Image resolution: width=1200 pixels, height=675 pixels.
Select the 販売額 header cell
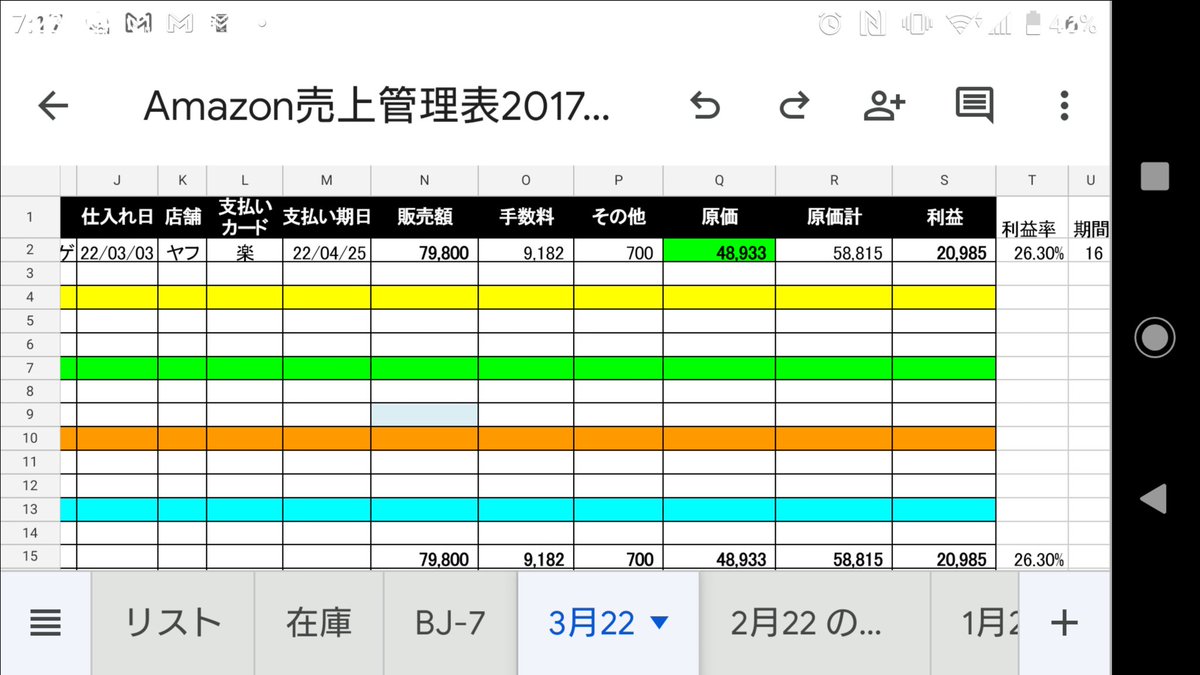(424, 218)
